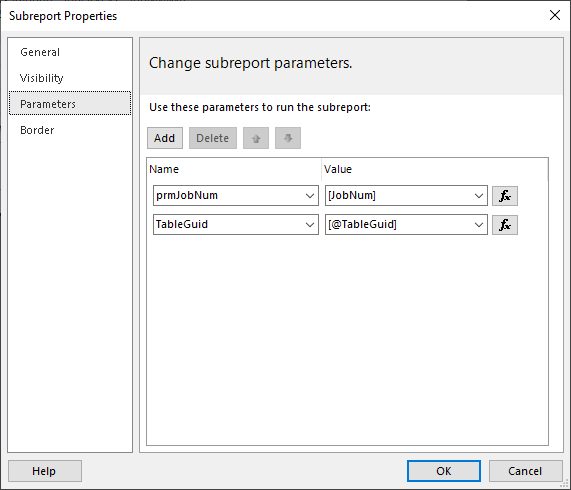Add a new subreport parameter
This screenshot has height=490, width=571.
click(x=165, y=138)
